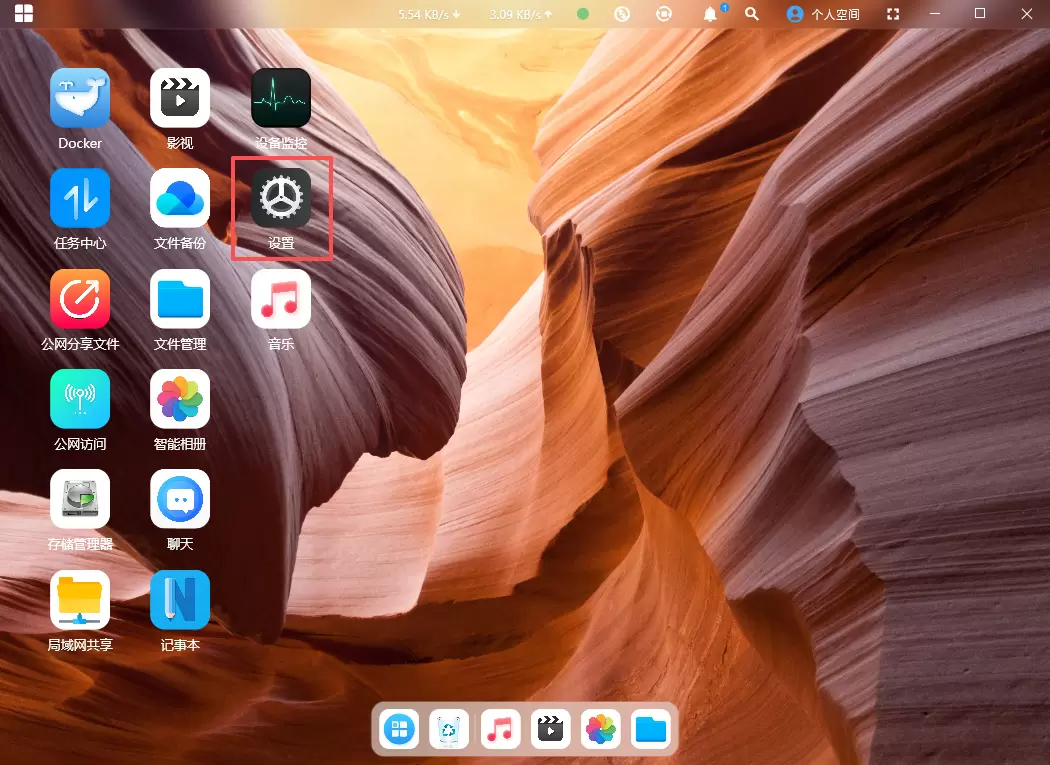Open 文件管理 file manager on desktop
This screenshot has width=1050, height=765.
(x=180, y=299)
